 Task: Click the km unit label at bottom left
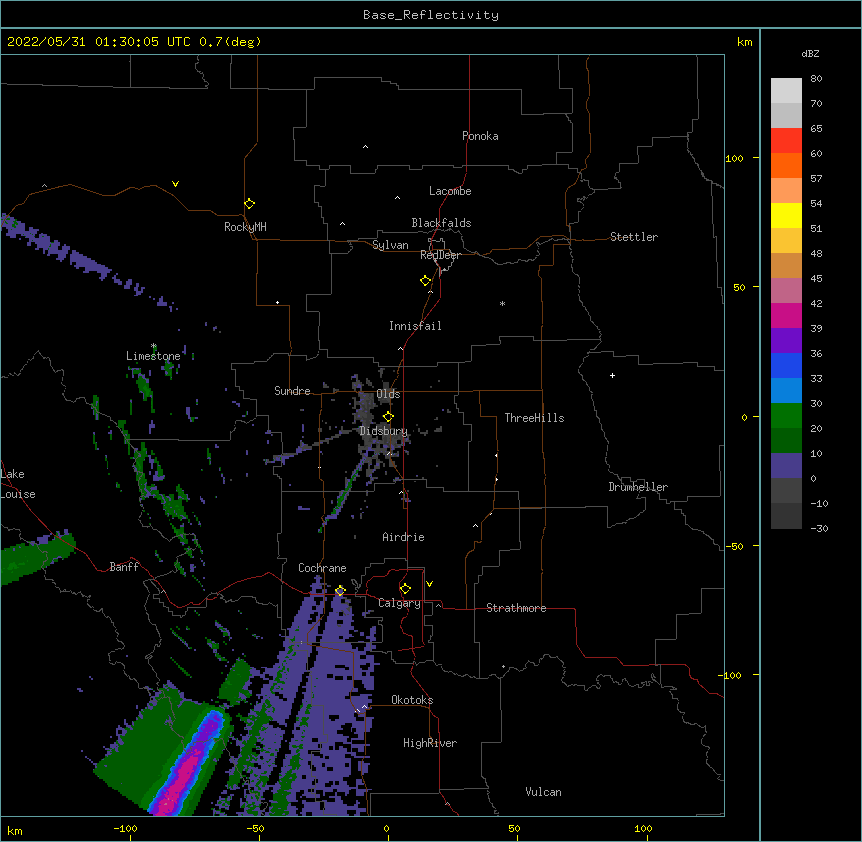point(15,831)
